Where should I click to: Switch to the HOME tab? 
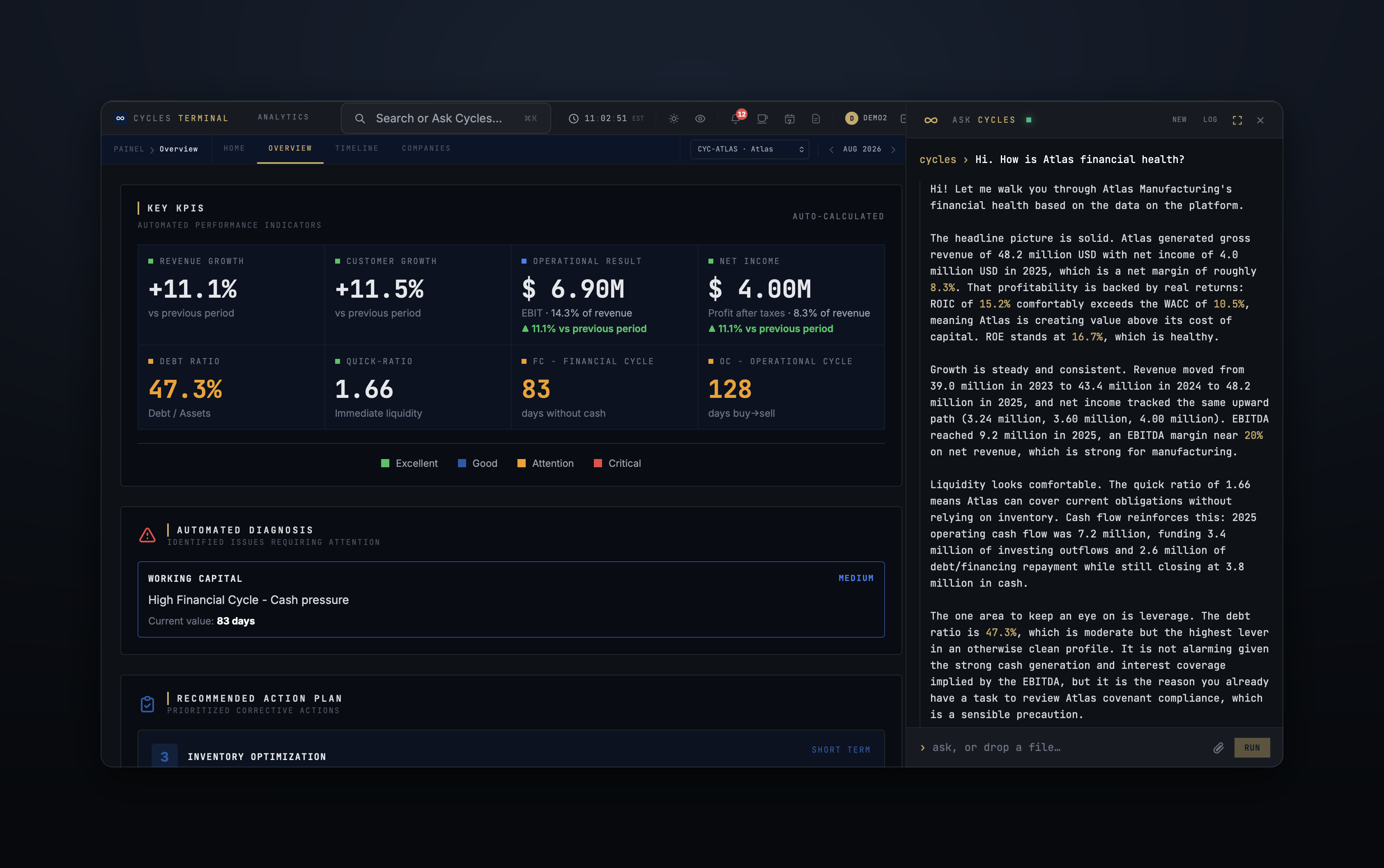pyautogui.click(x=234, y=148)
